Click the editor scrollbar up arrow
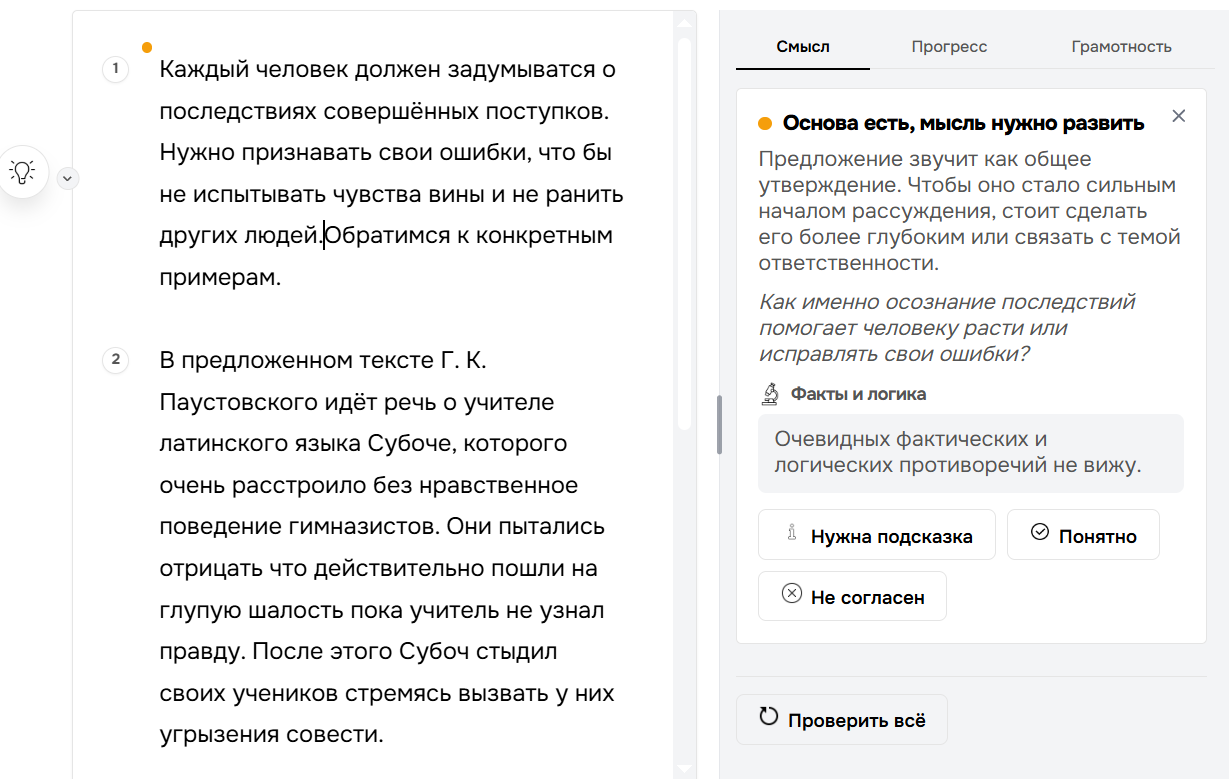Viewport: 1229px width, 779px height. tap(684, 22)
